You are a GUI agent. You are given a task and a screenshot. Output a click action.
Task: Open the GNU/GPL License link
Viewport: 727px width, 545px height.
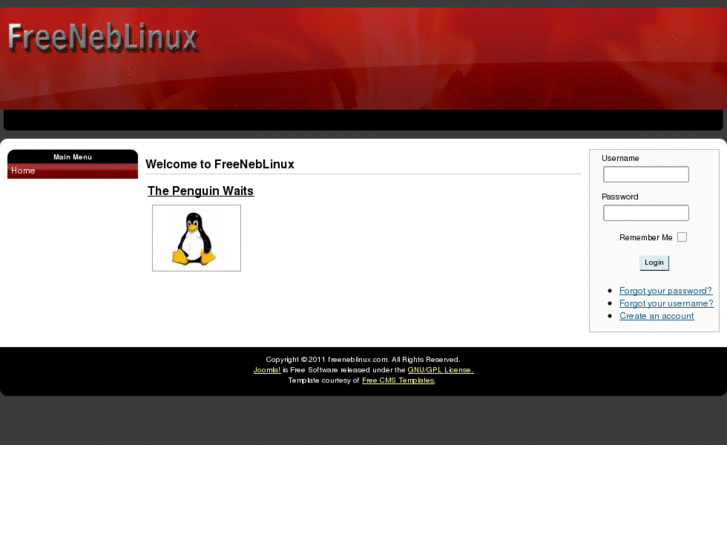click(x=440, y=370)
